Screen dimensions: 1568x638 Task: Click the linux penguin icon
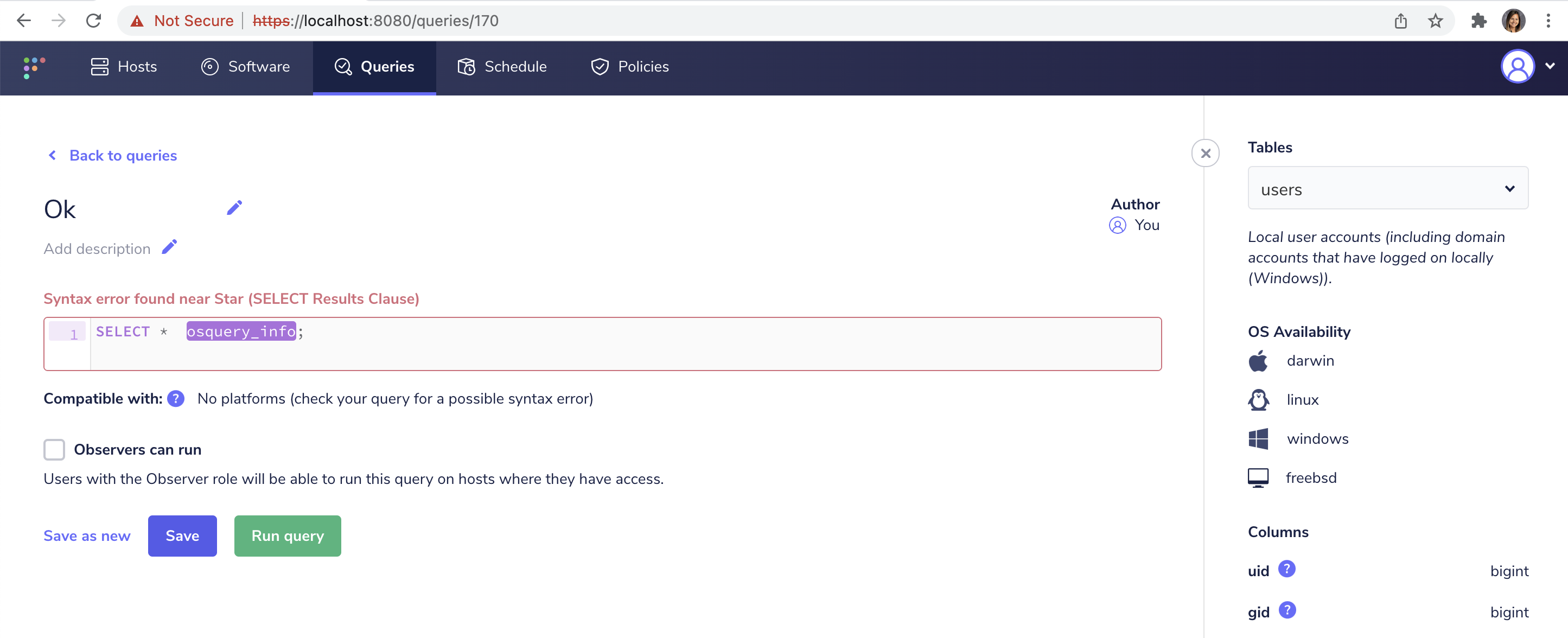[1258, 400]
